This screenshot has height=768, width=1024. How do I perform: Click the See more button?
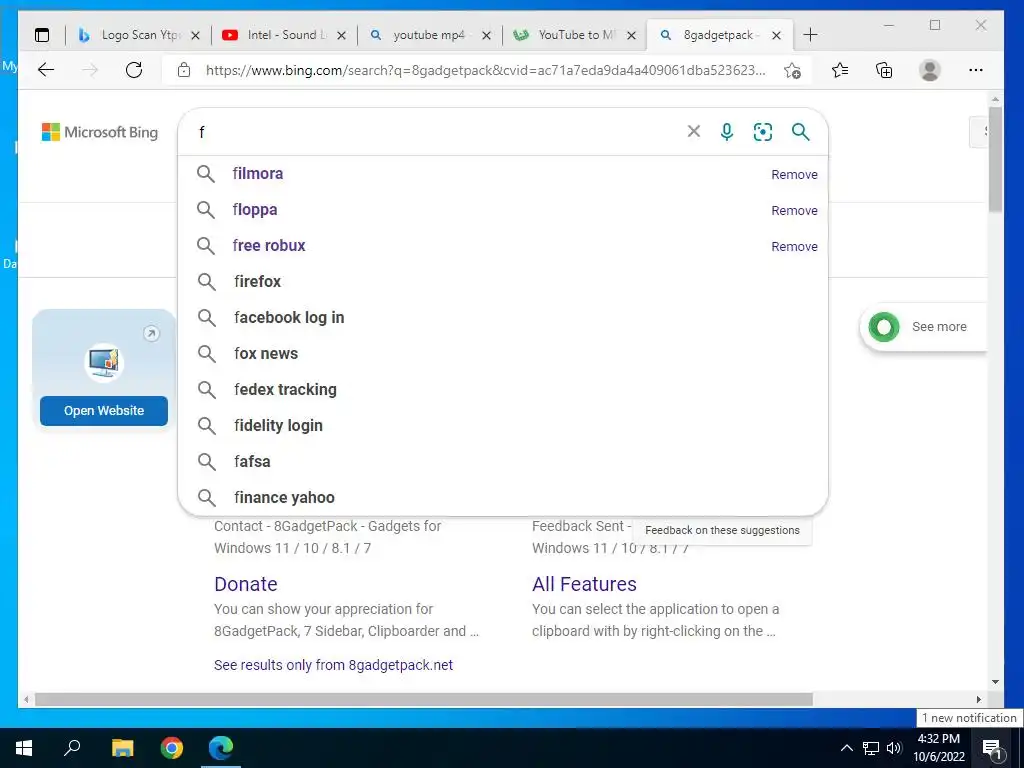pyautogui.click(x=923, y=327)
